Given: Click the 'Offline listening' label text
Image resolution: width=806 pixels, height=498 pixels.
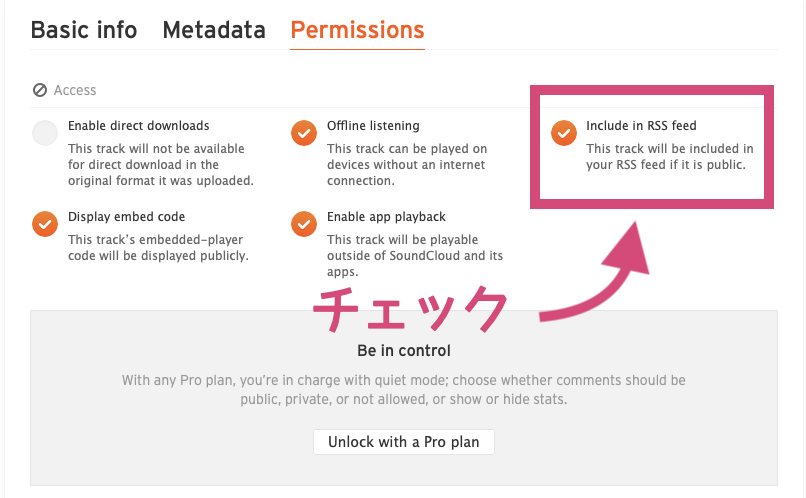Looking at the screenshot, I should (373, 126).
